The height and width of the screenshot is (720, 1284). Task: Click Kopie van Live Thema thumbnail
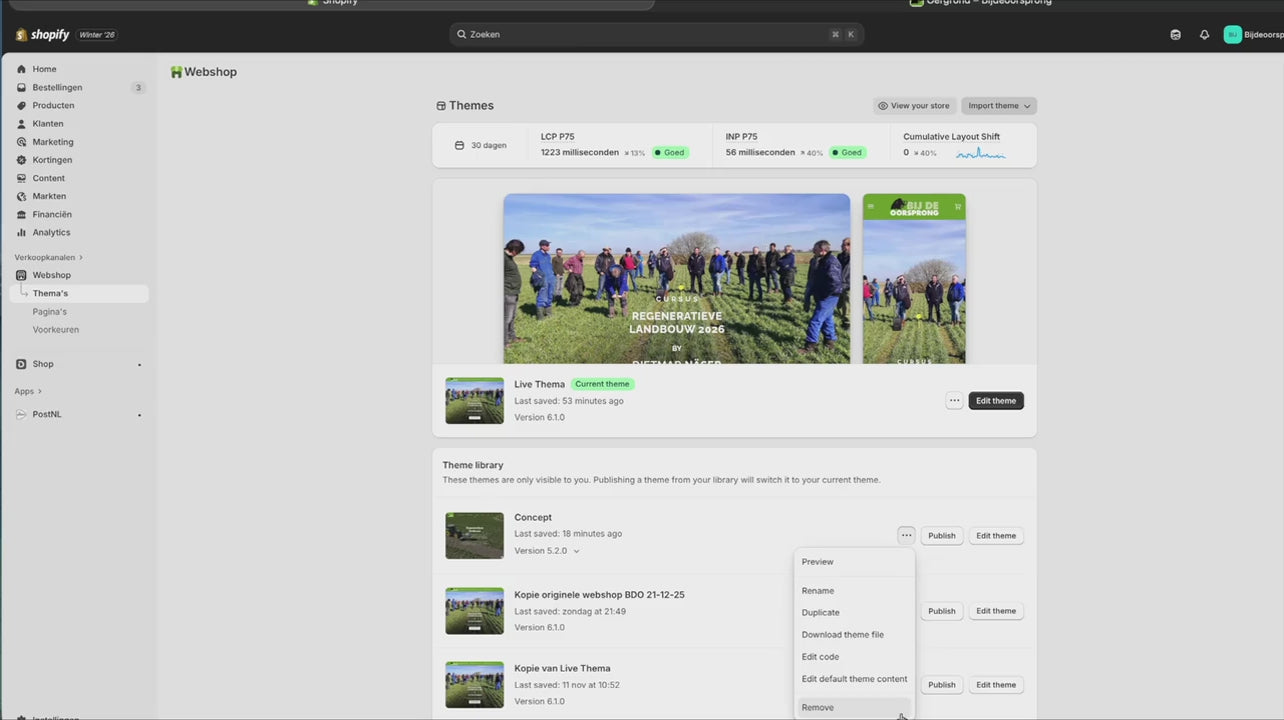pyautogui.click(x=475, y=685)
